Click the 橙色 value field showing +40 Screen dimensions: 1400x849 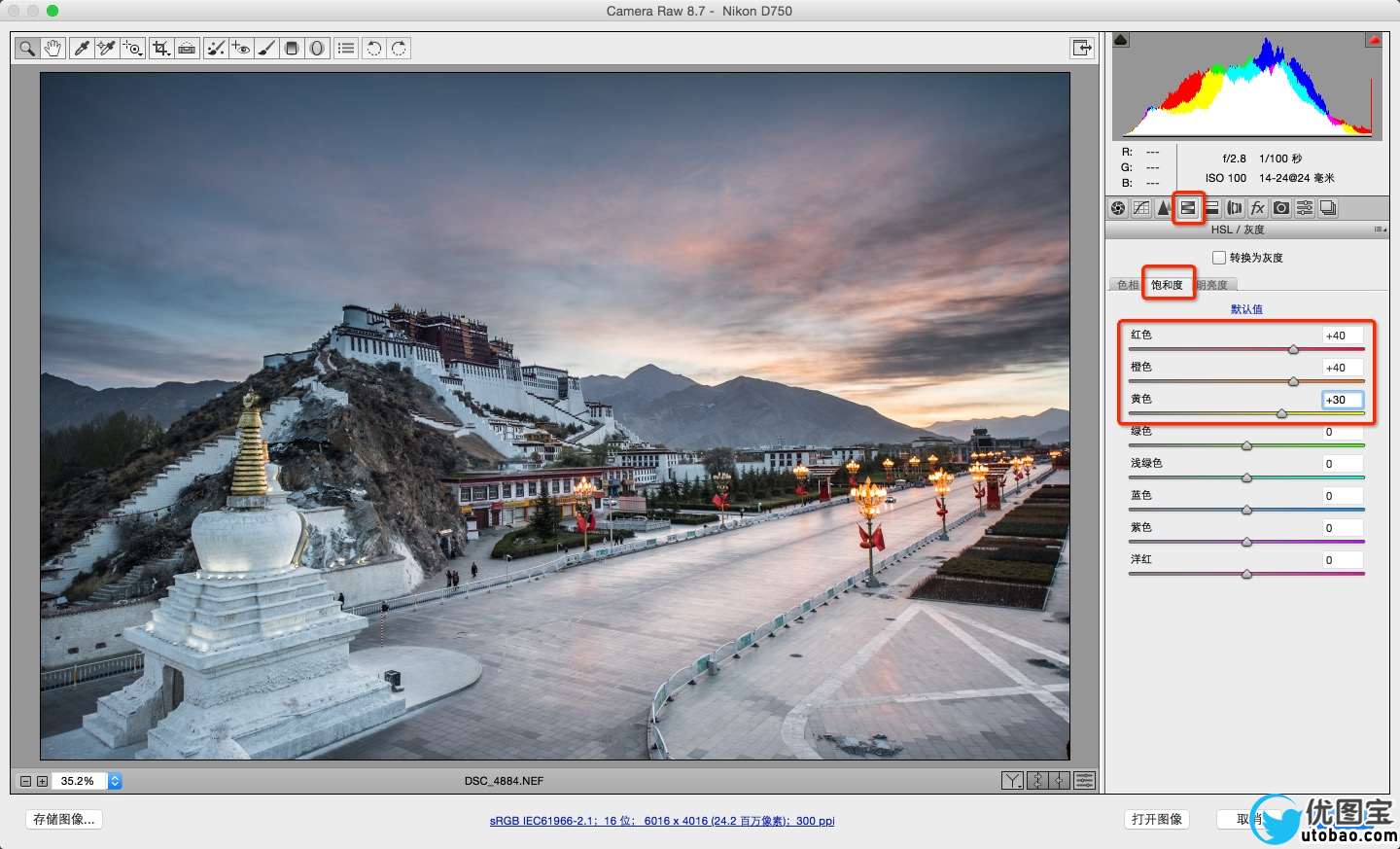[x=1343, y=368]
